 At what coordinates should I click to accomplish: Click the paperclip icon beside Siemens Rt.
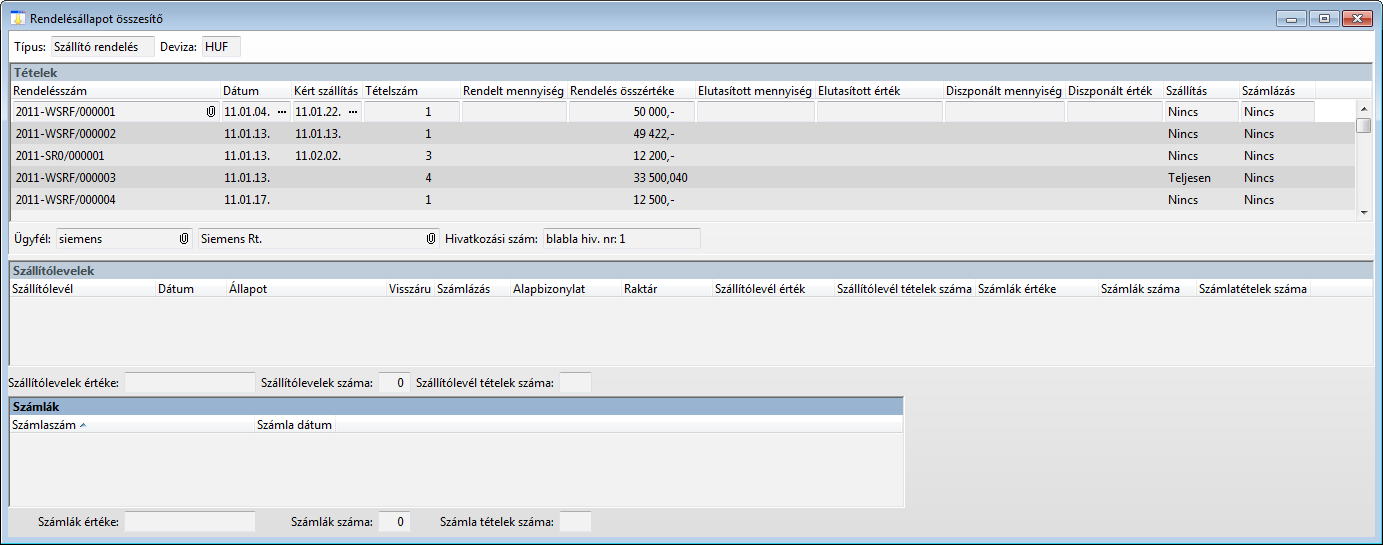click(431, 239)
